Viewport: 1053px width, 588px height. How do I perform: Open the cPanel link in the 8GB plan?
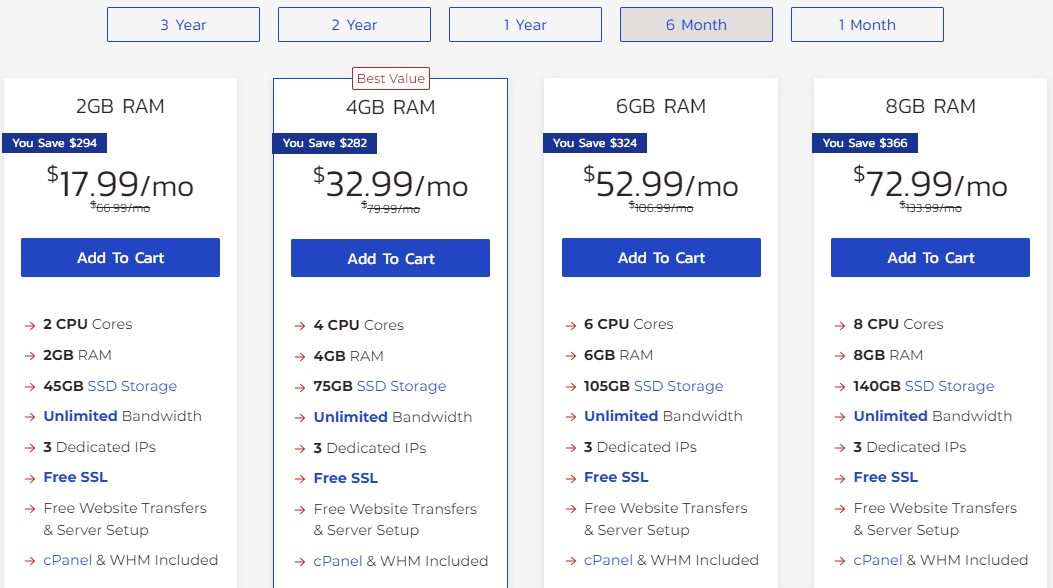click(x=877, y=560)
